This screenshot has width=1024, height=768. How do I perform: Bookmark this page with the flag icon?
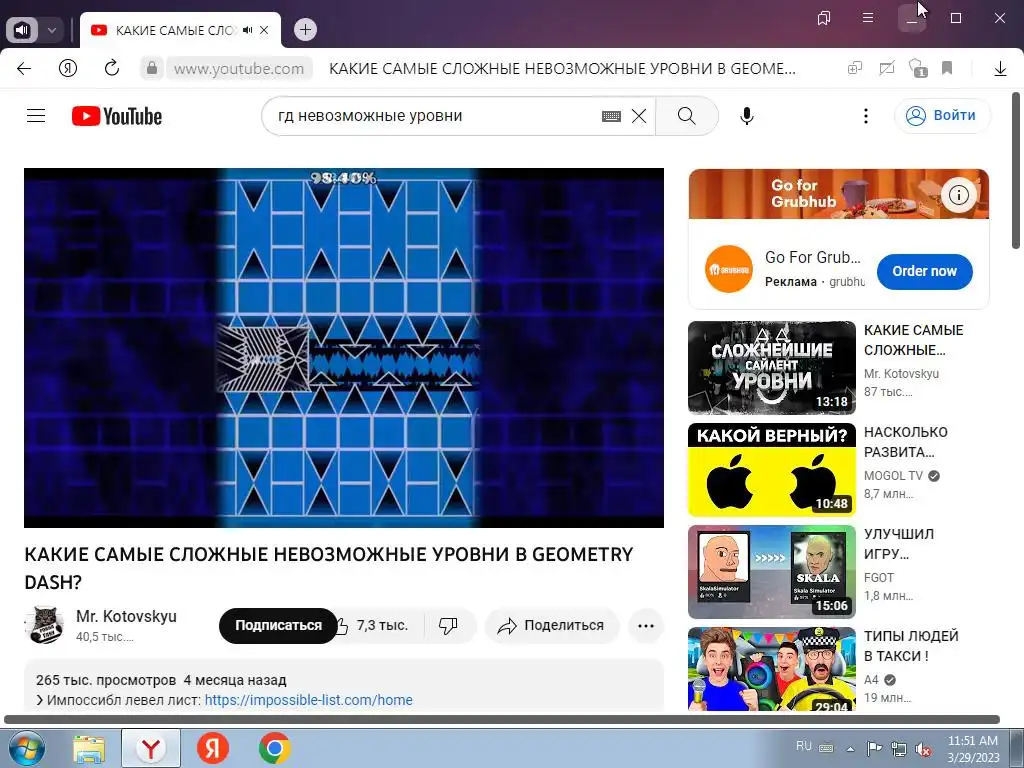click(947, 68)
